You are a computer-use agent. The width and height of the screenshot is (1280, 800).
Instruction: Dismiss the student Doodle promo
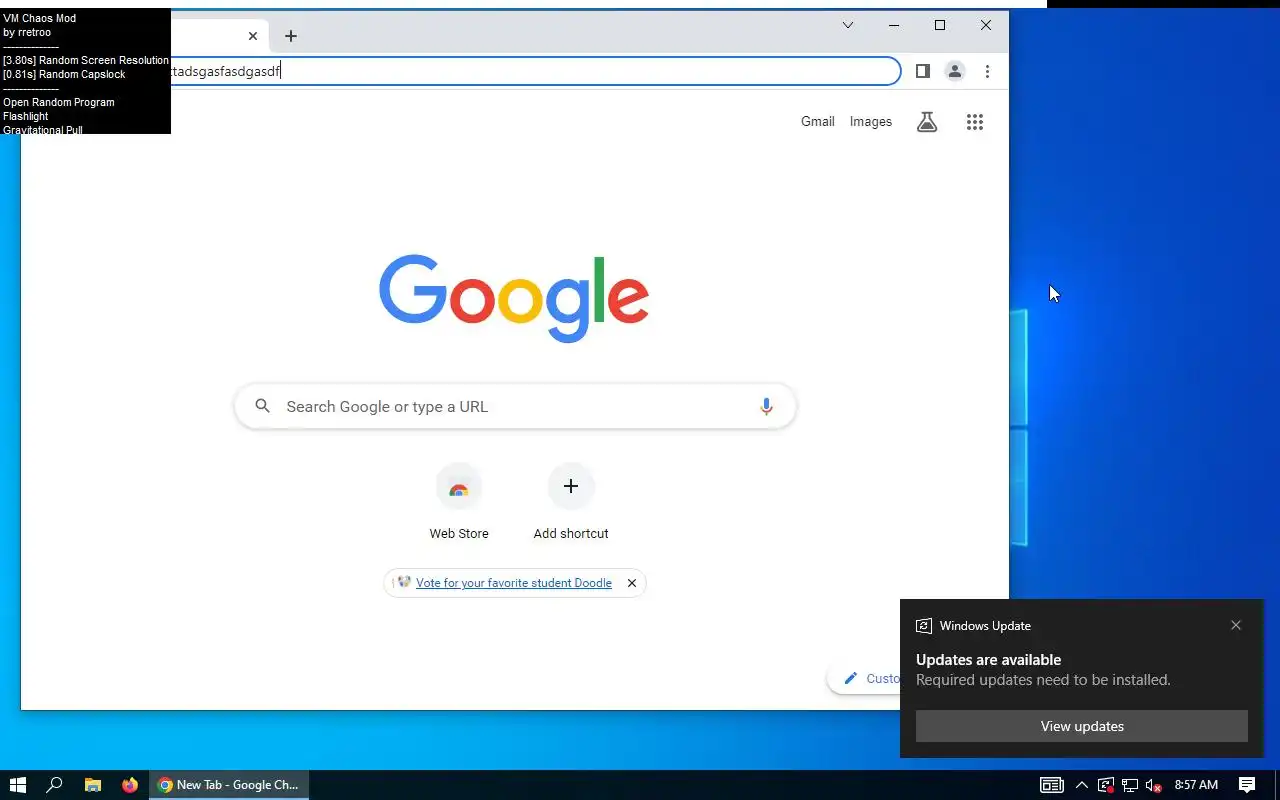tap(632, 583)
